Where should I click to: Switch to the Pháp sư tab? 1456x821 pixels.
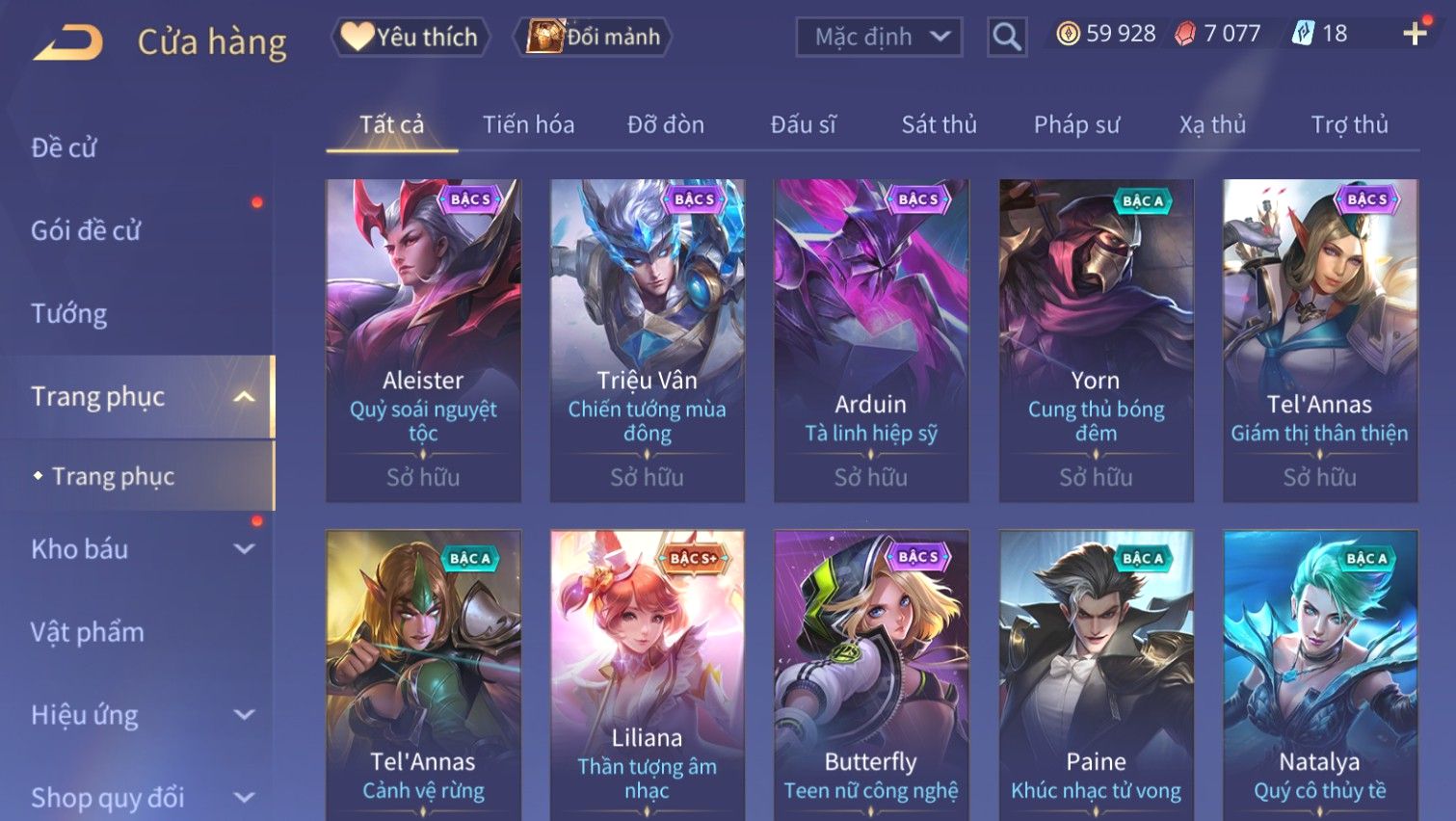(1076, 124)
